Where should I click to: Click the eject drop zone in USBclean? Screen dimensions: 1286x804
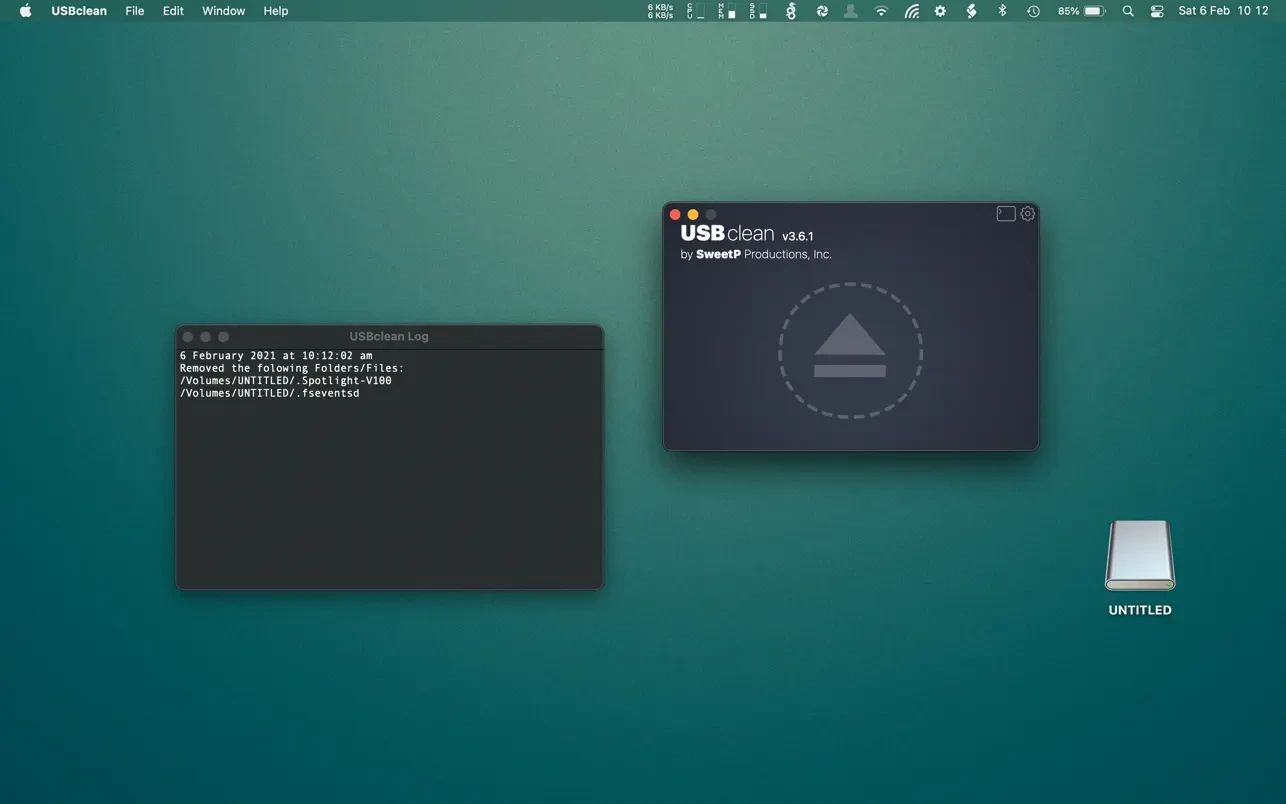850,351
